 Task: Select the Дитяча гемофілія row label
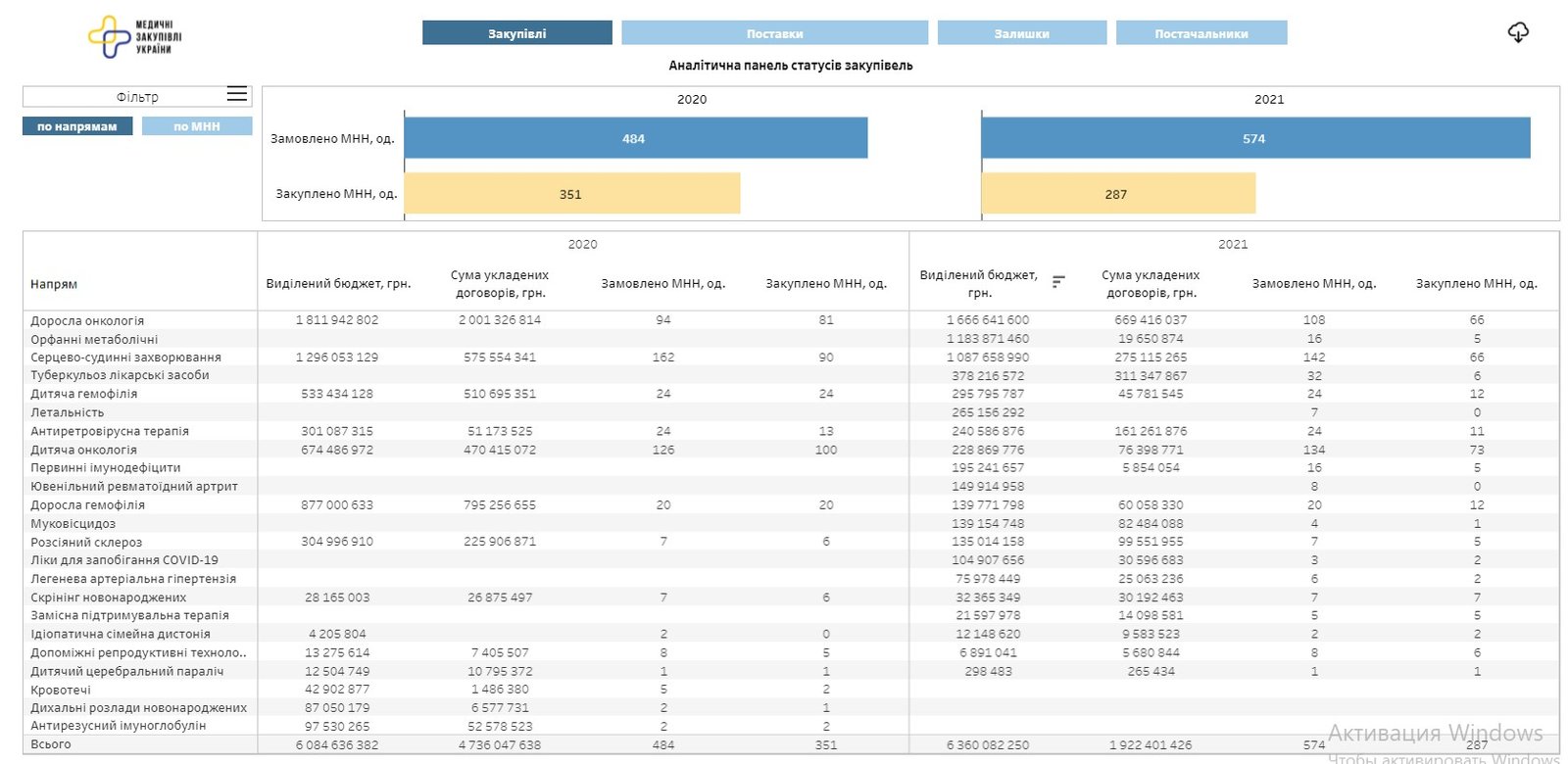(84, 394)
